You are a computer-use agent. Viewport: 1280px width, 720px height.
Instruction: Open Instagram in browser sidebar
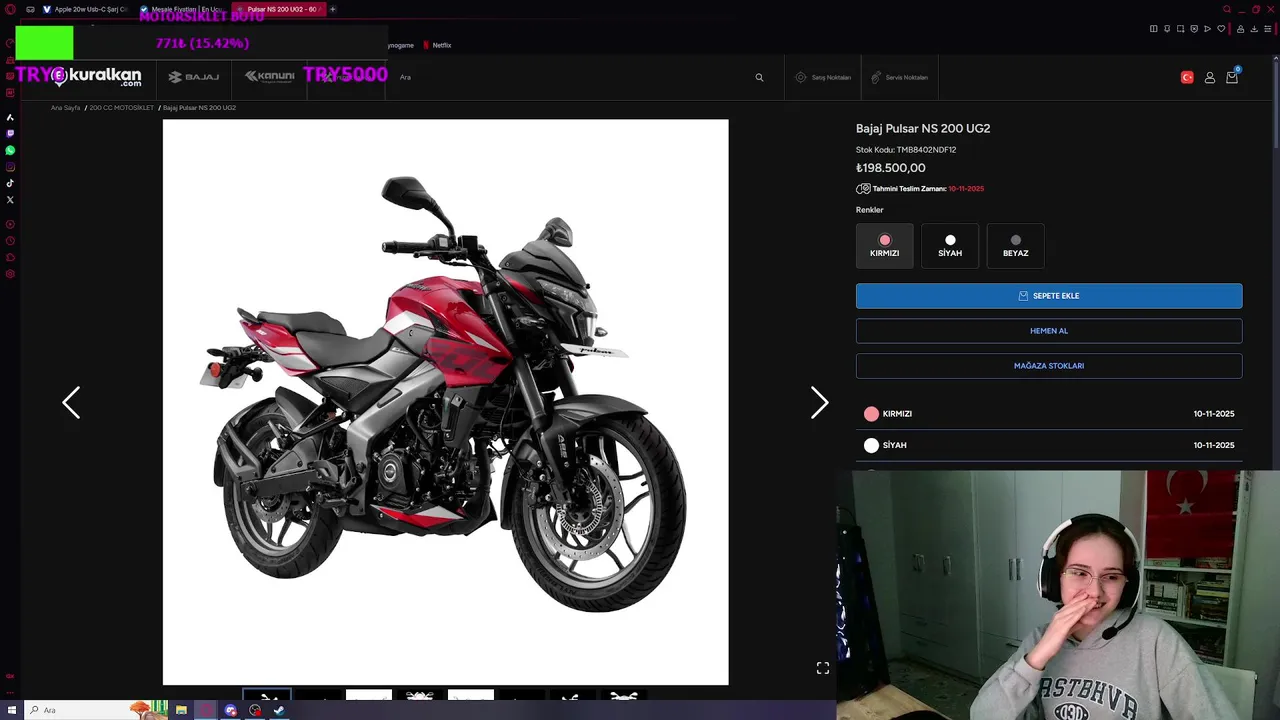(x=10, y=167)
